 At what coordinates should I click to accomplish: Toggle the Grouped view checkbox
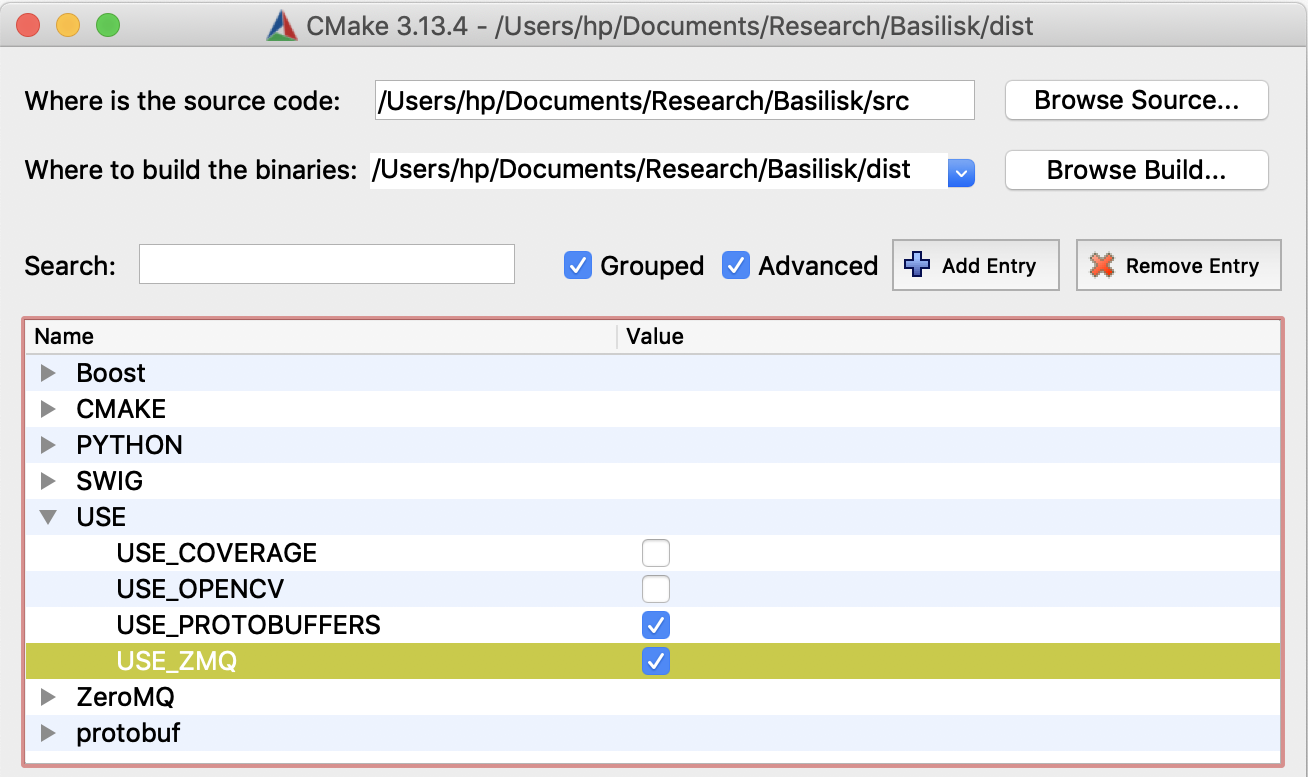tap(578, 265)
